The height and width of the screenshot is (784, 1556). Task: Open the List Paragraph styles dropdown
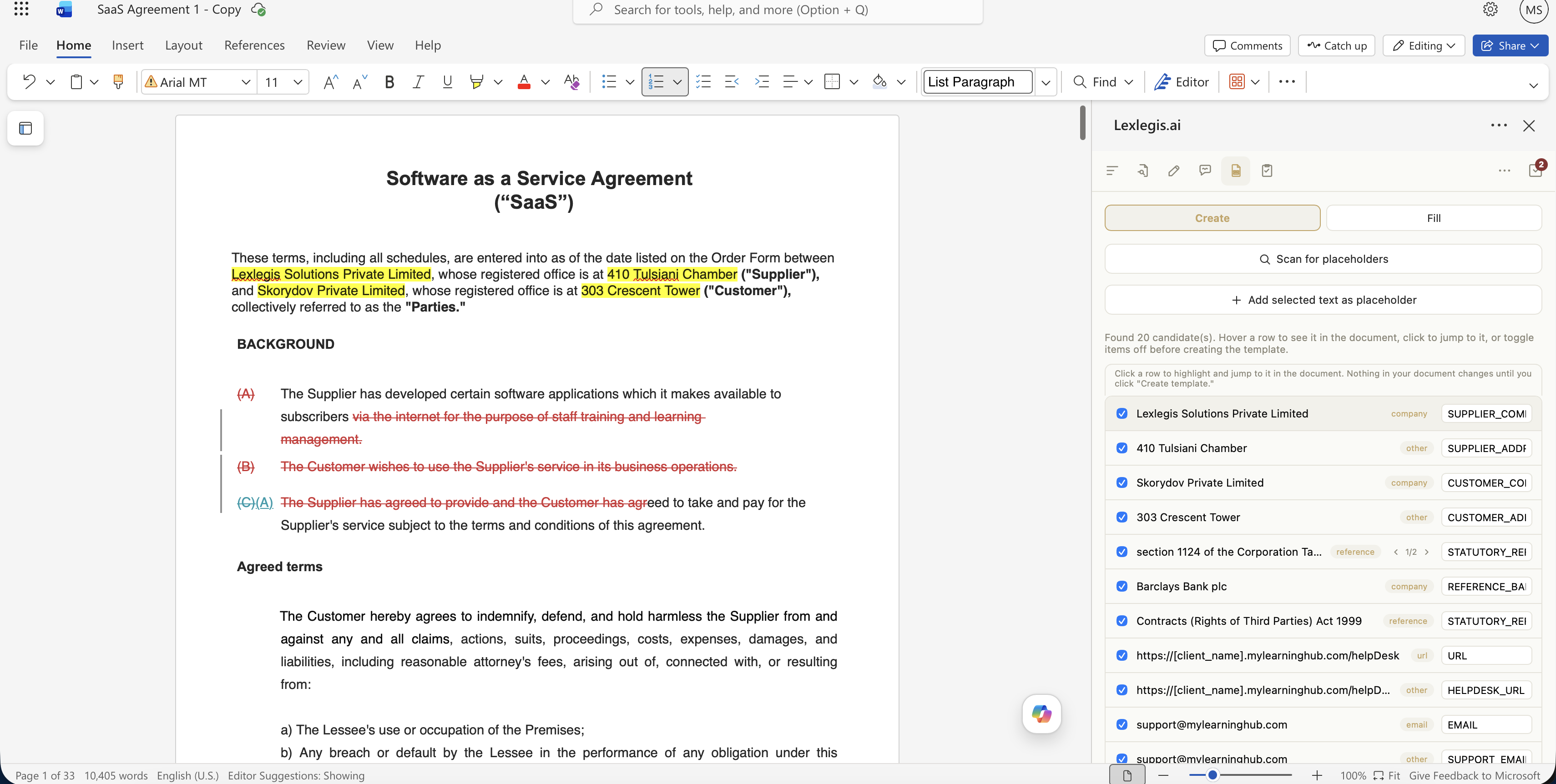tap(1046, 81)
